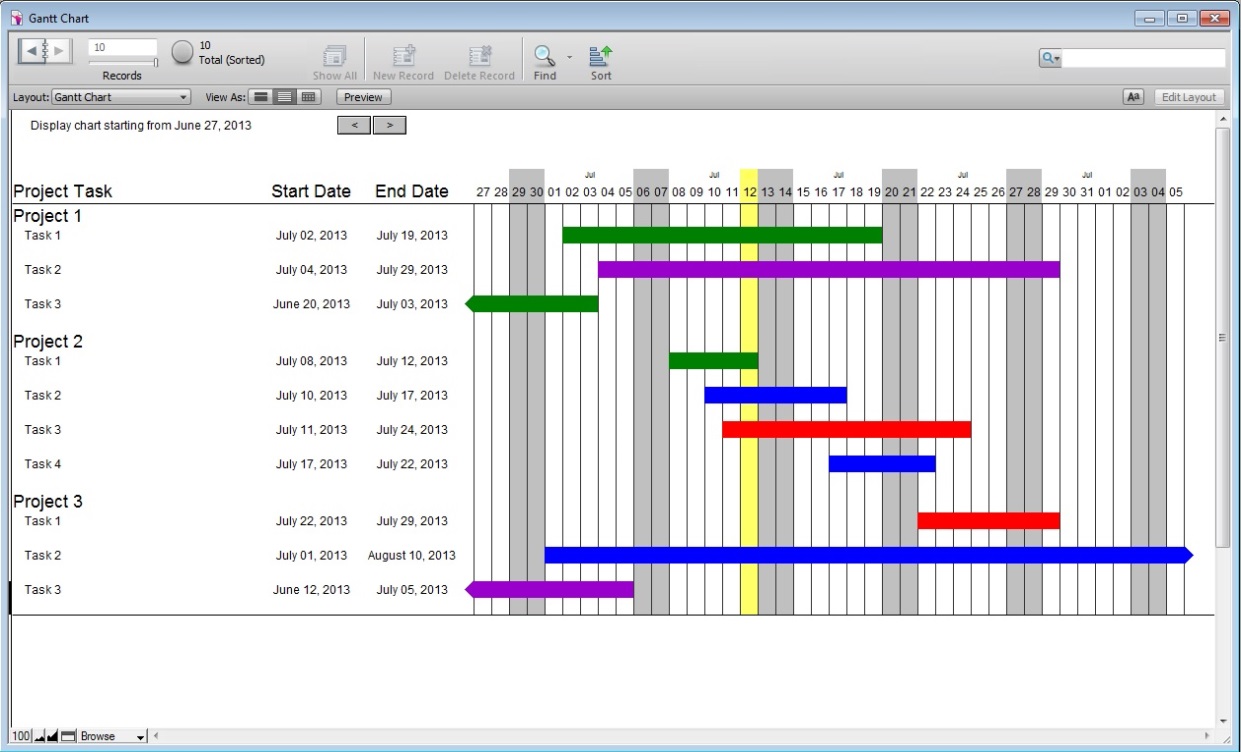Expand the Find options arrow

click(569, 57)
